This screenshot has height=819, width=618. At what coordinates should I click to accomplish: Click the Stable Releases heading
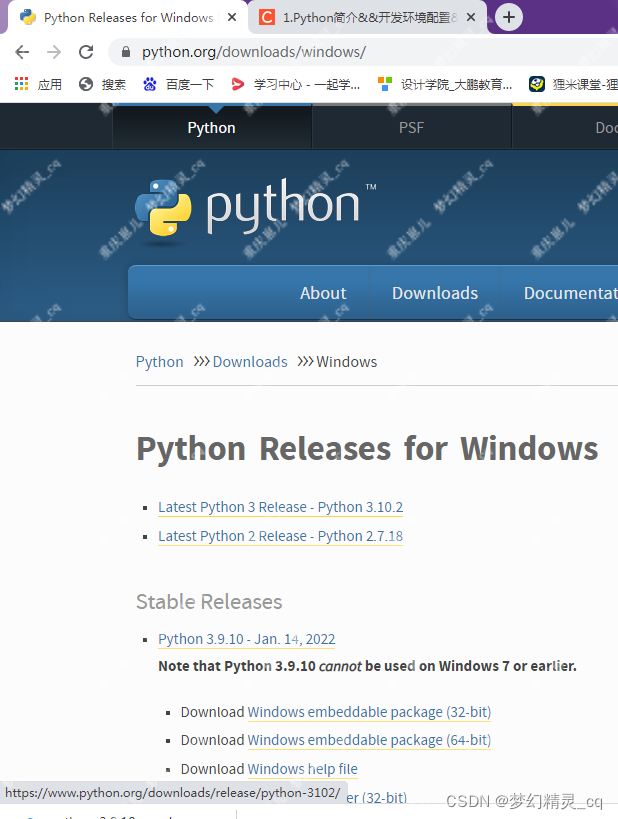pos(209,602)
